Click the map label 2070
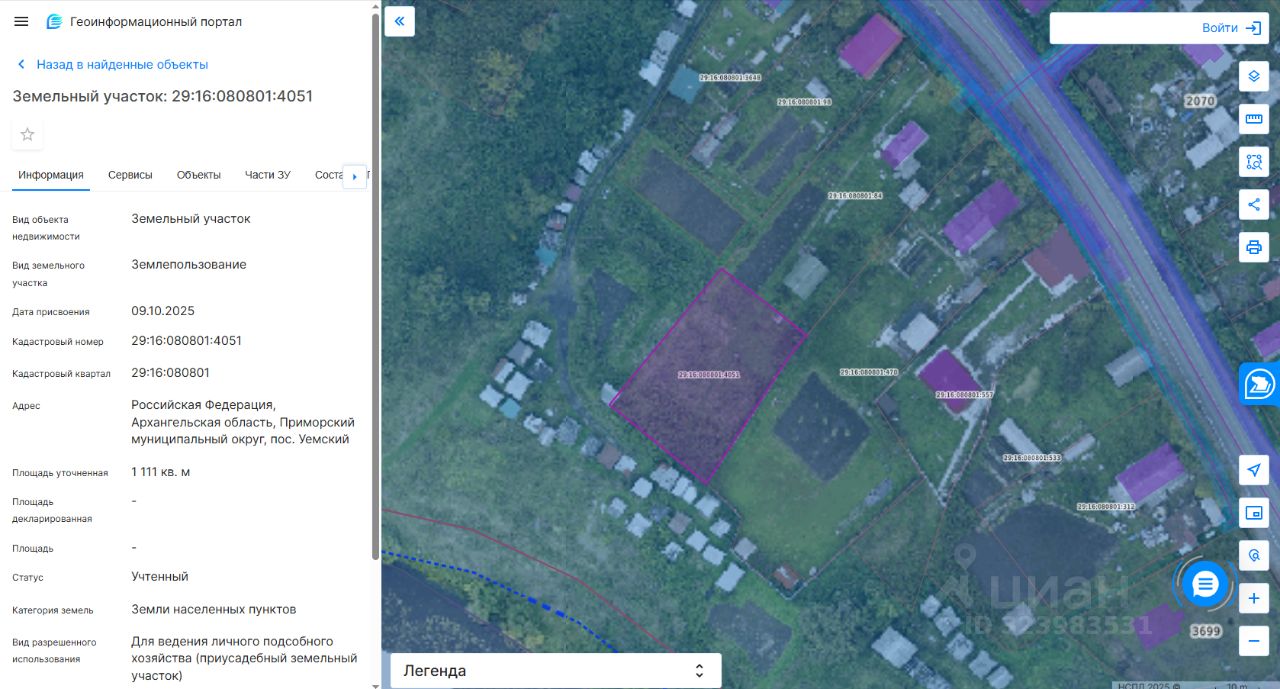This screenshot has width=1280, height=689. point(1199,101)
